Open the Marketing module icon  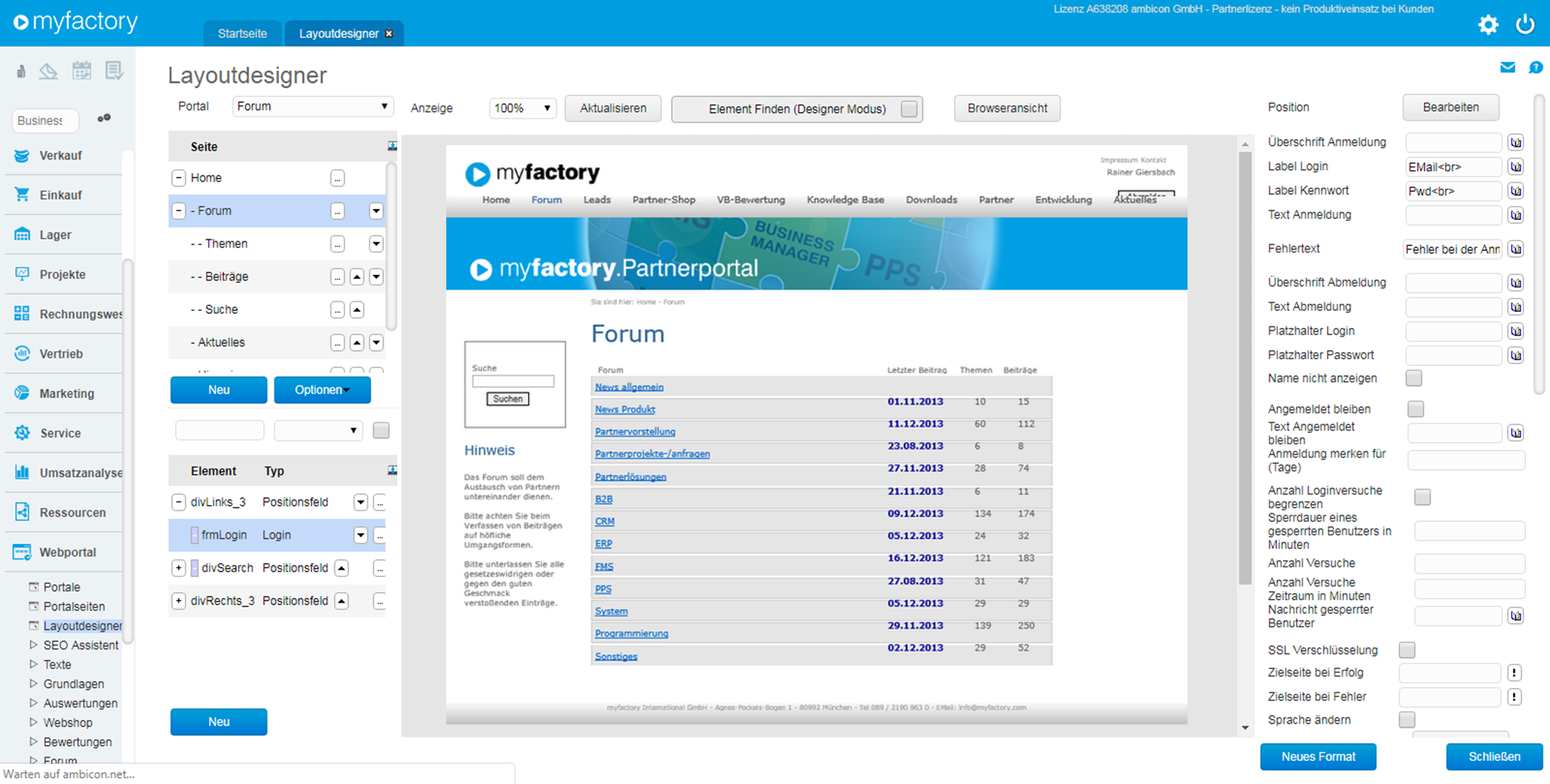(x=22, y=393)
